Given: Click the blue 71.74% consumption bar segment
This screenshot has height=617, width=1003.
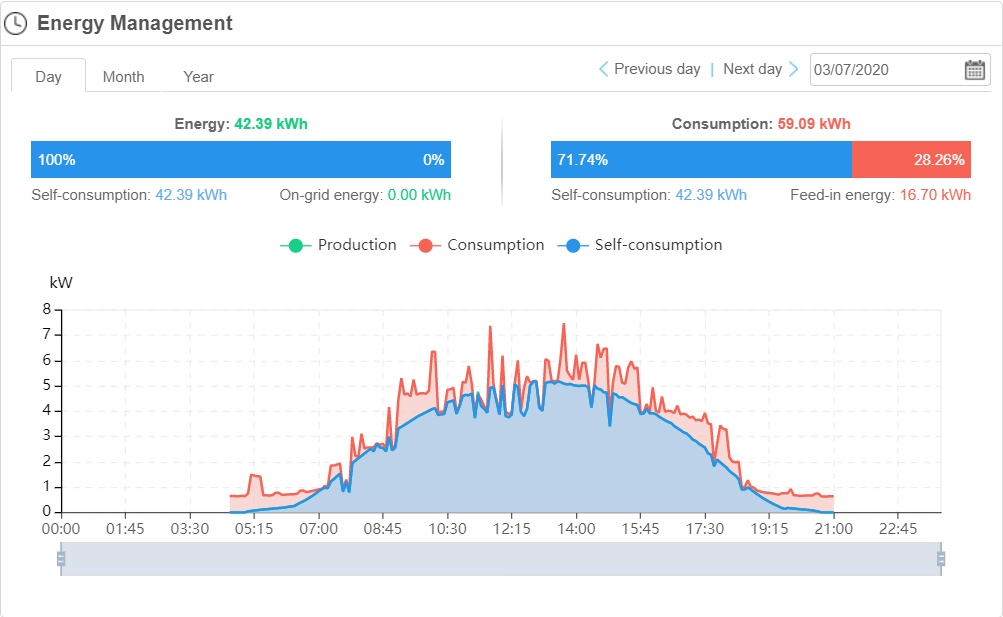Looking at the screenshot, I should (x=700, y=160).
